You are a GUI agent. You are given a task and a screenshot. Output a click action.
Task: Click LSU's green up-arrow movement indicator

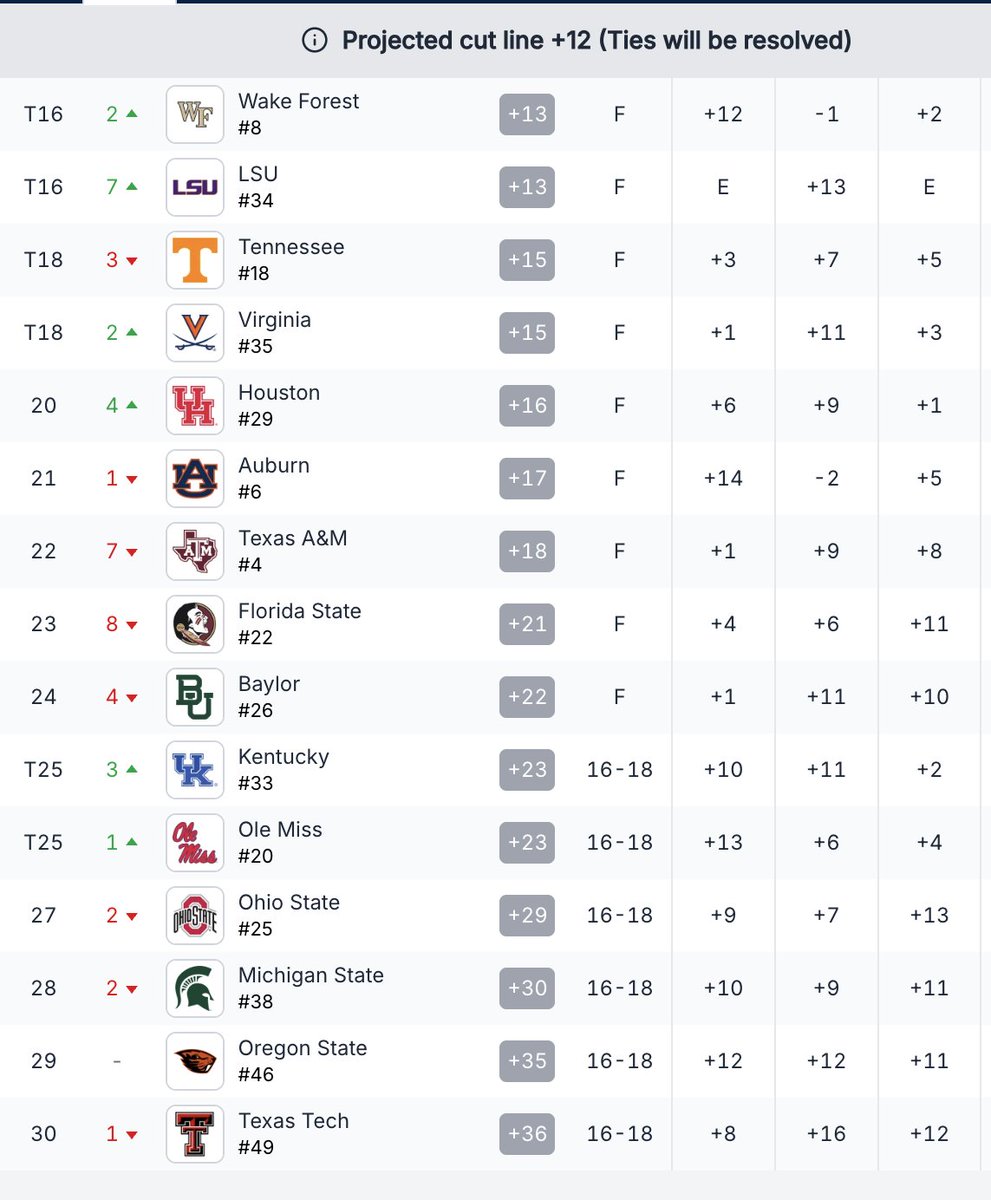click(x=132, y=187)
